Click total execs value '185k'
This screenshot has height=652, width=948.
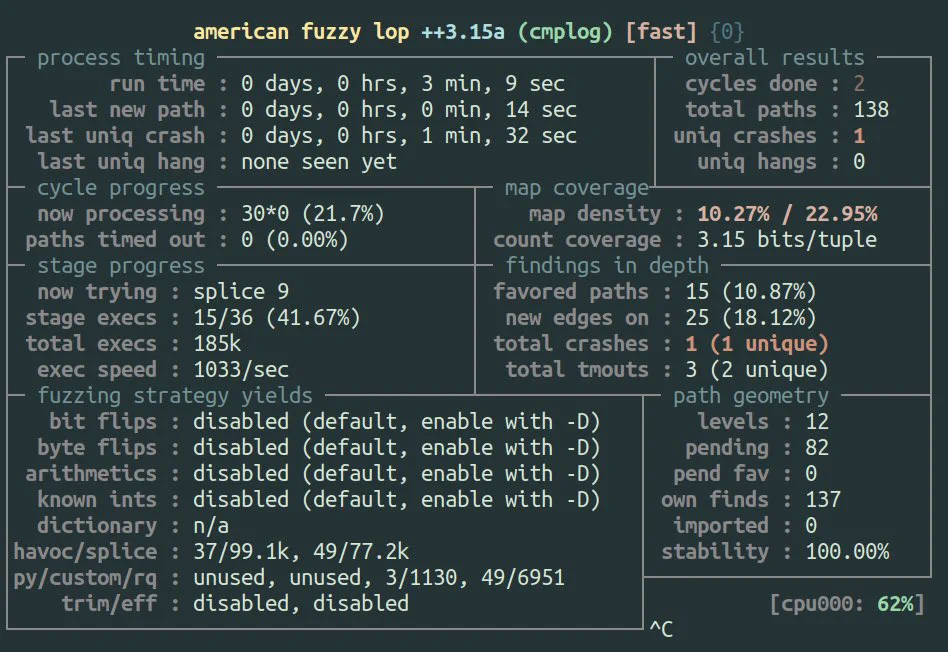click(217, 344)
